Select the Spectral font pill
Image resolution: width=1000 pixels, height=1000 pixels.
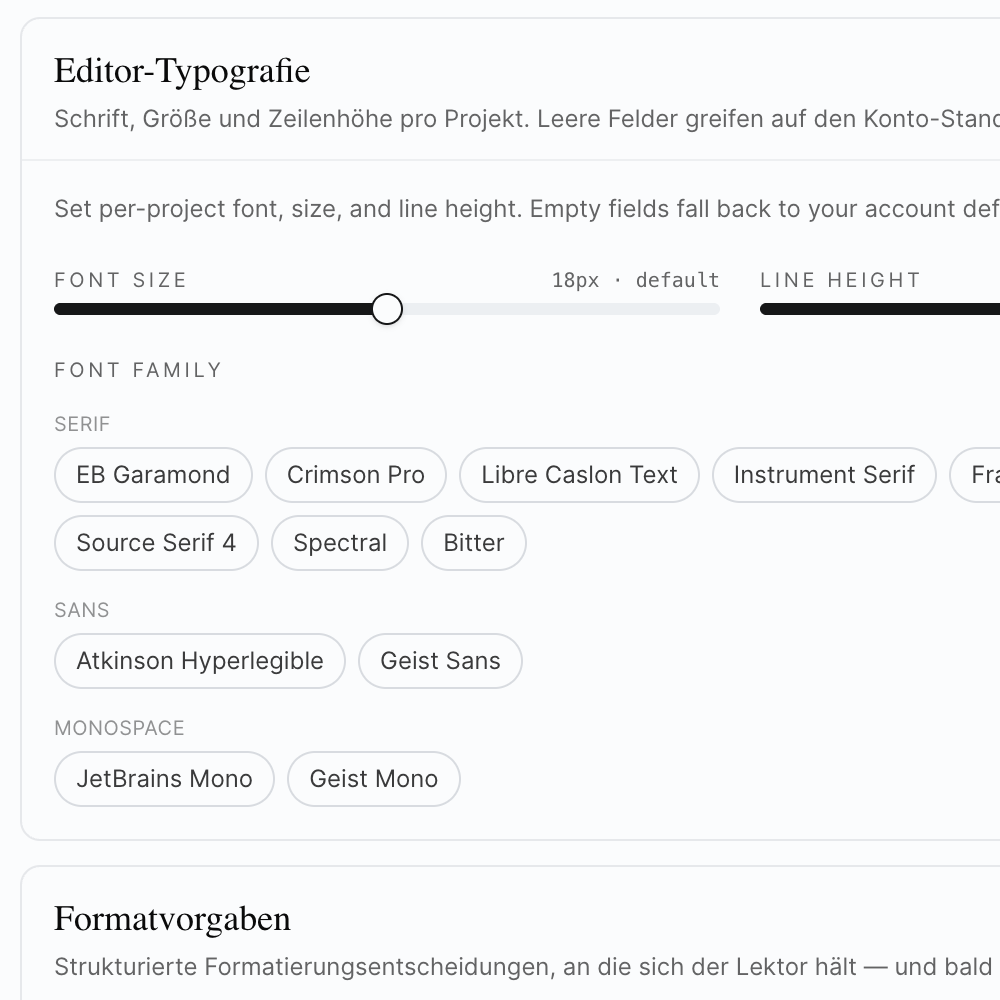(x=340, y=543)
